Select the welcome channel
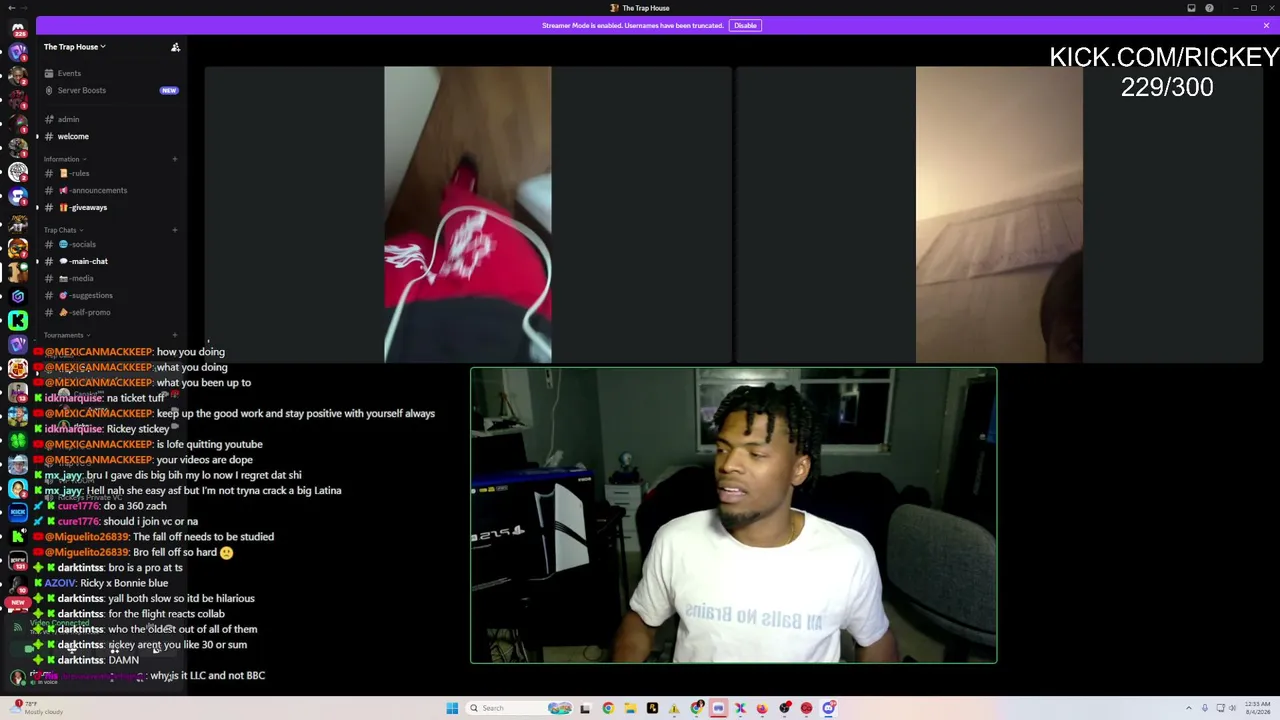 (x=73, y=136)
